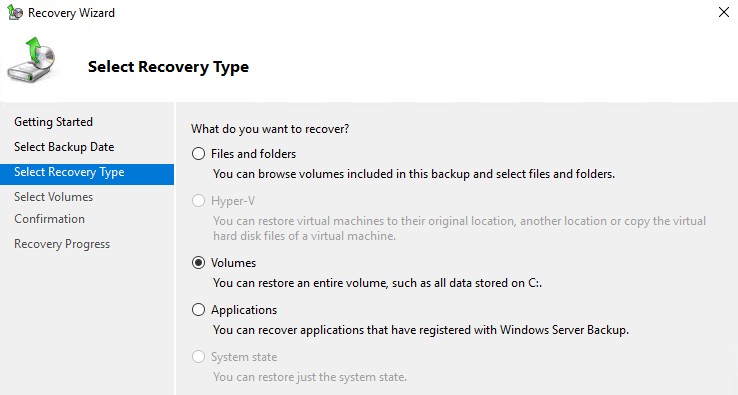Select the Files and folders radio button
Image resolution: width=738 pixels, height=395 pixels.
(x=199, y=154)
